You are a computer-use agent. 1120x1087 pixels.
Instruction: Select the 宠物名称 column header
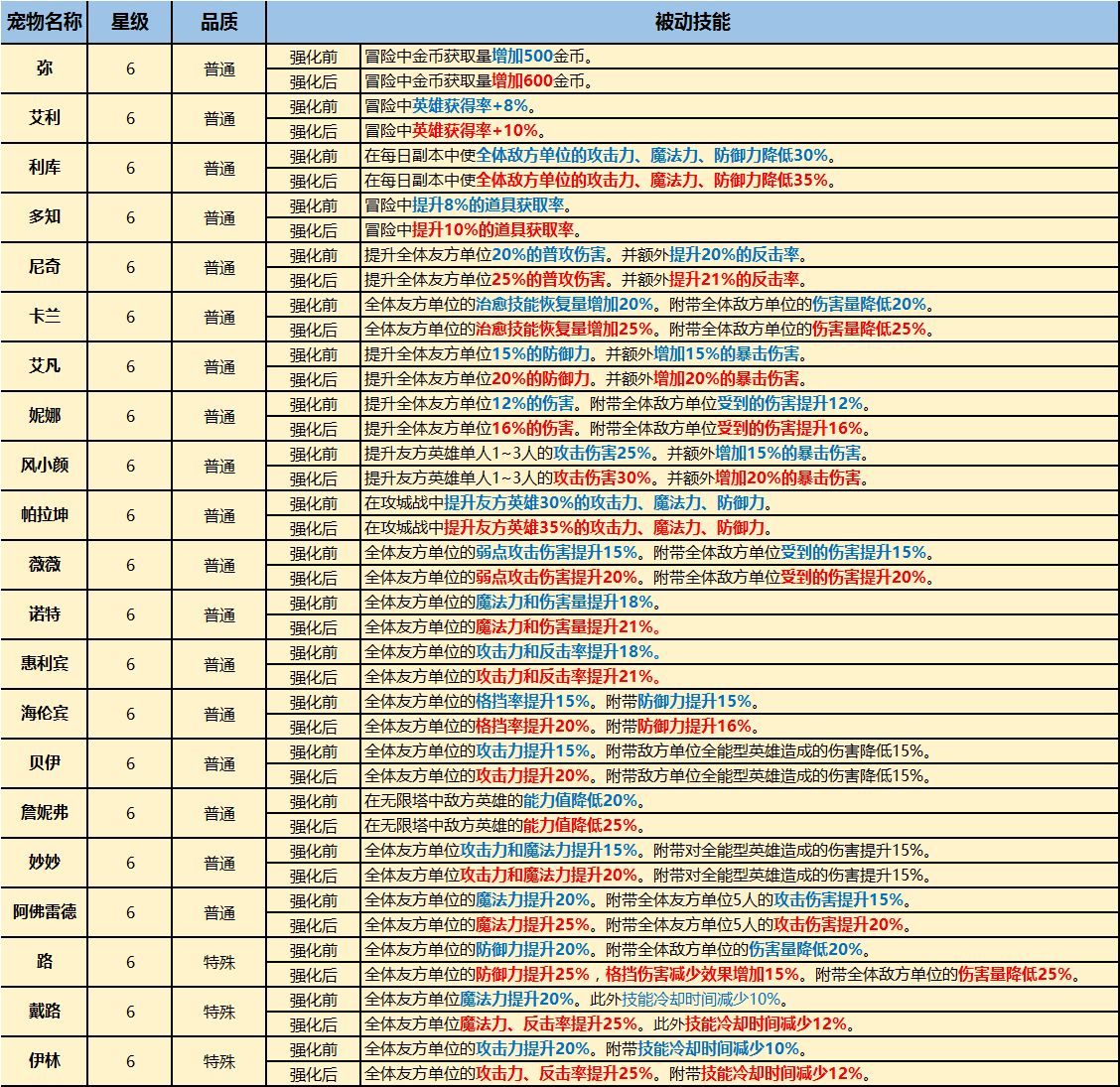tap(44, 22)
